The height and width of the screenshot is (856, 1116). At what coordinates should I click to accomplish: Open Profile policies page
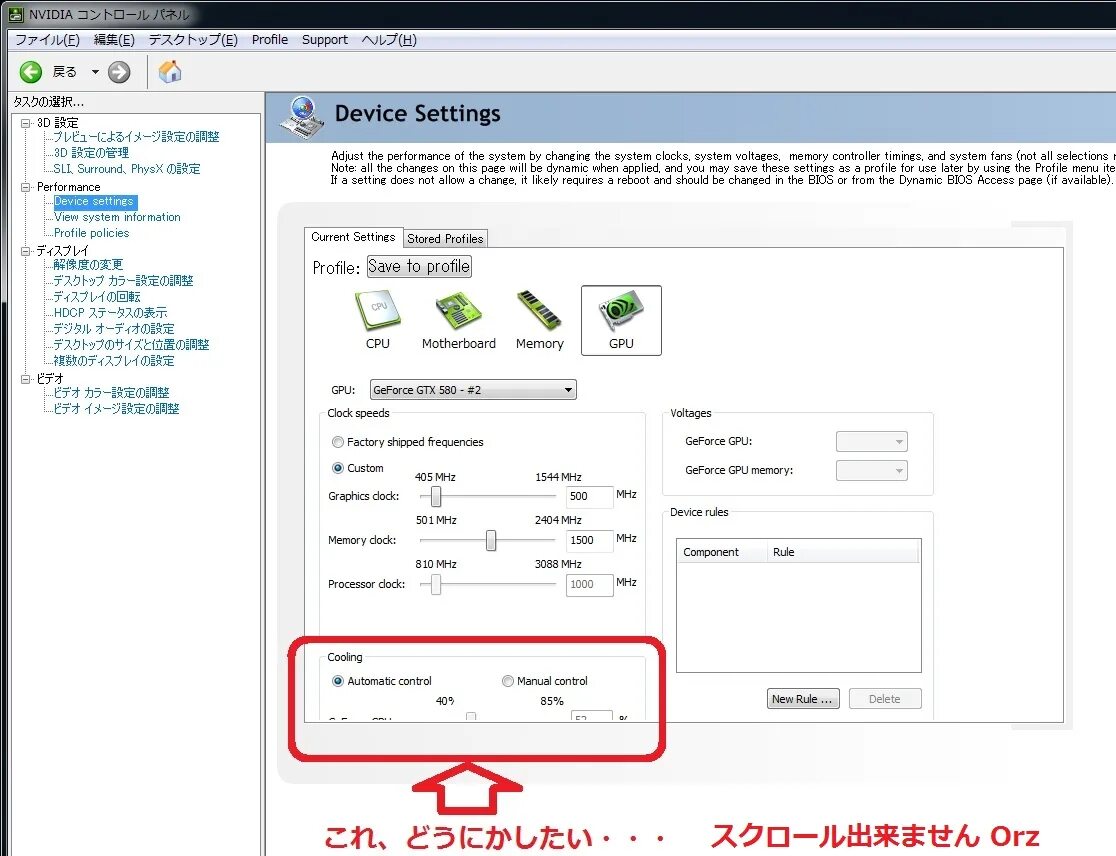(91, 233)
